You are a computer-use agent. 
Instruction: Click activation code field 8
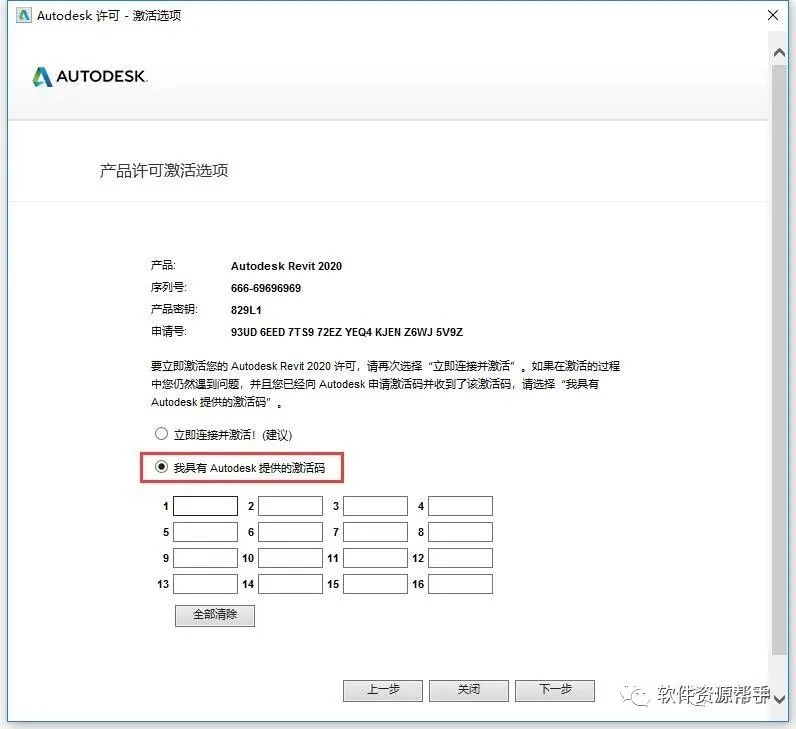pos(460,532)
